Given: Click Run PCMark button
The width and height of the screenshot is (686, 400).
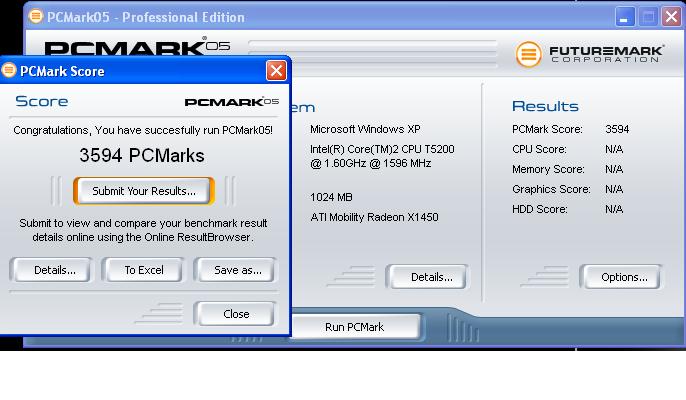Looking at the screenshot, I should point(355,327).
